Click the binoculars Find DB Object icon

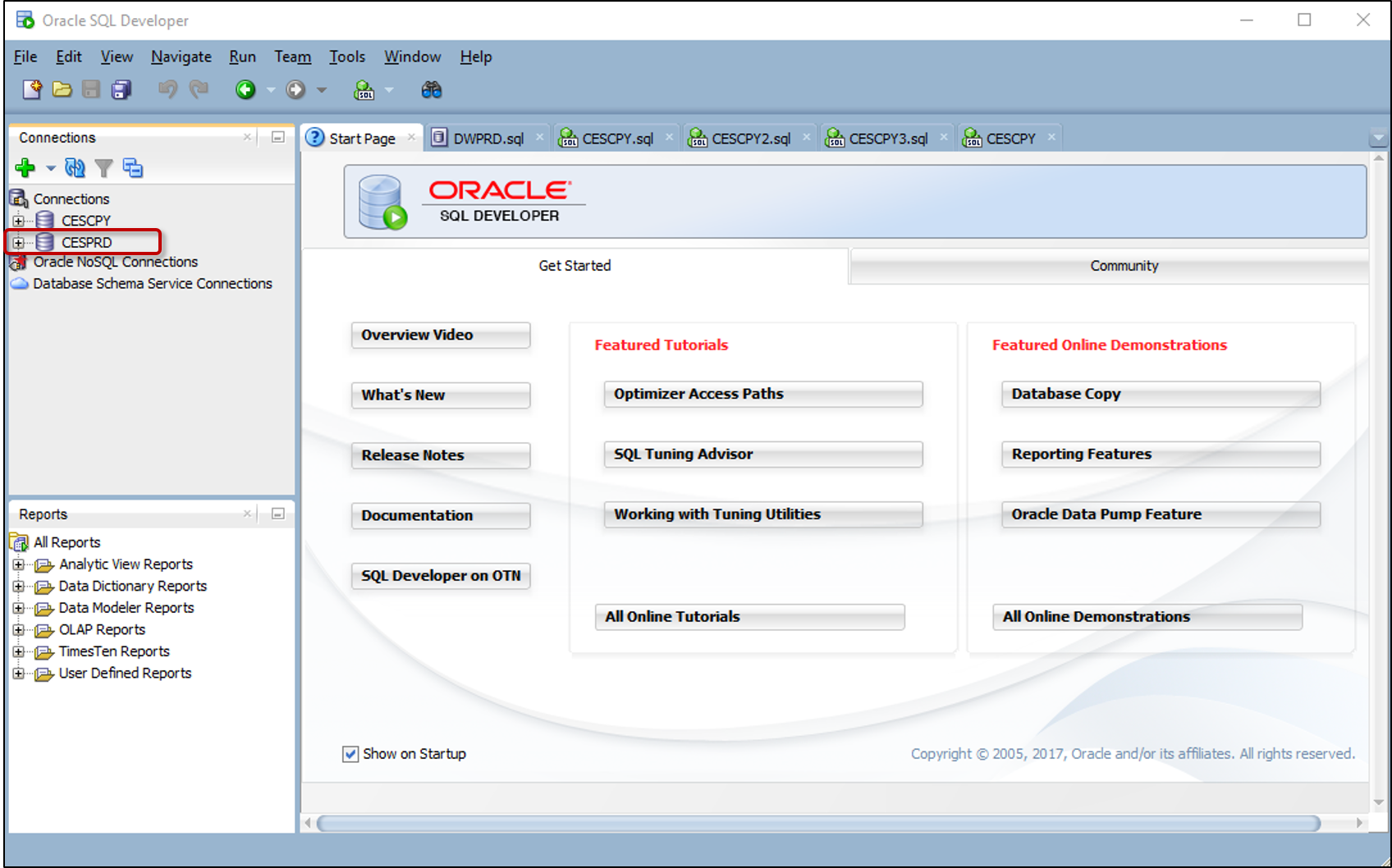coord(432,89)
